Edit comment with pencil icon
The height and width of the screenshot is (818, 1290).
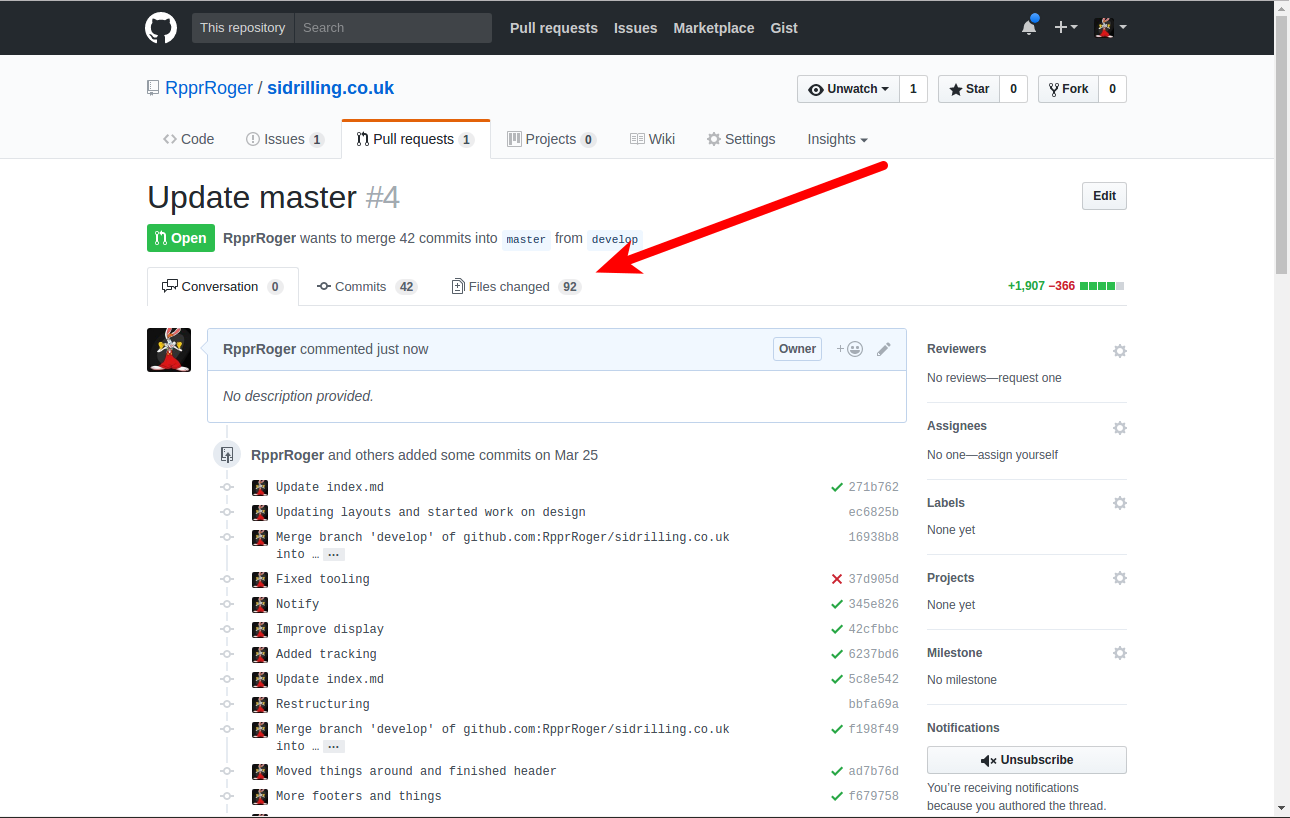click(884, 349)
